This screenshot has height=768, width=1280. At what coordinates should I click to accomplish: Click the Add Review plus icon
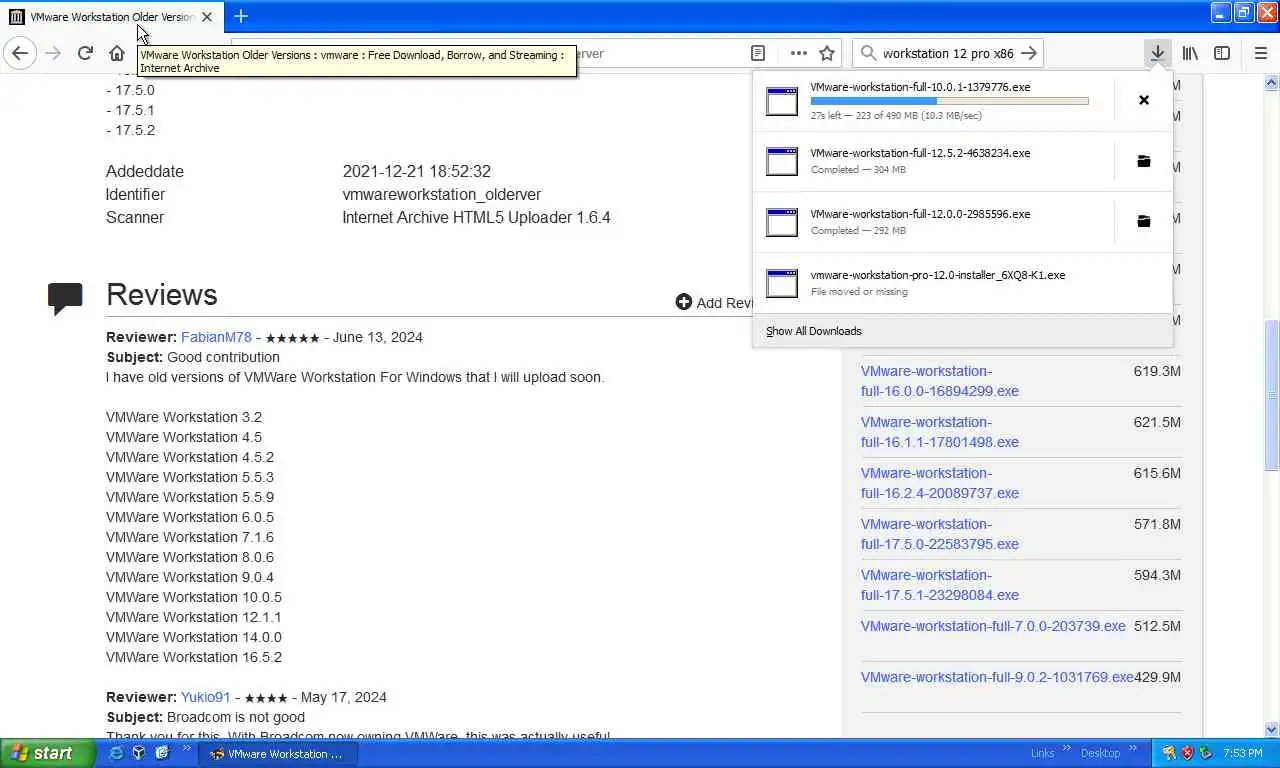coord(684,302)
